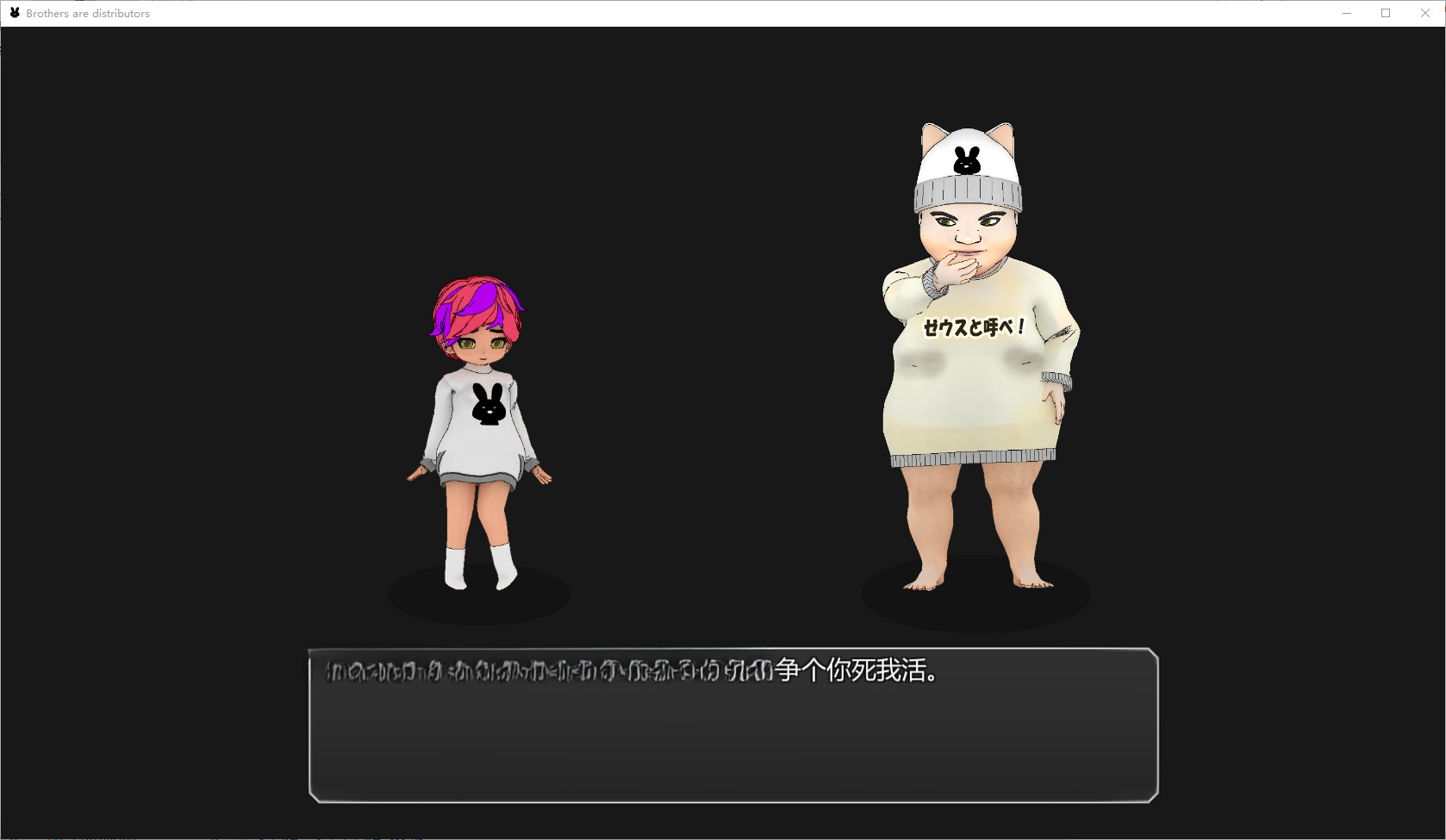The height and width of the screenshot is (840, 1446).
Task: Click the pink and purple hair
Action: pyautogui.click(x=477, y=306)
